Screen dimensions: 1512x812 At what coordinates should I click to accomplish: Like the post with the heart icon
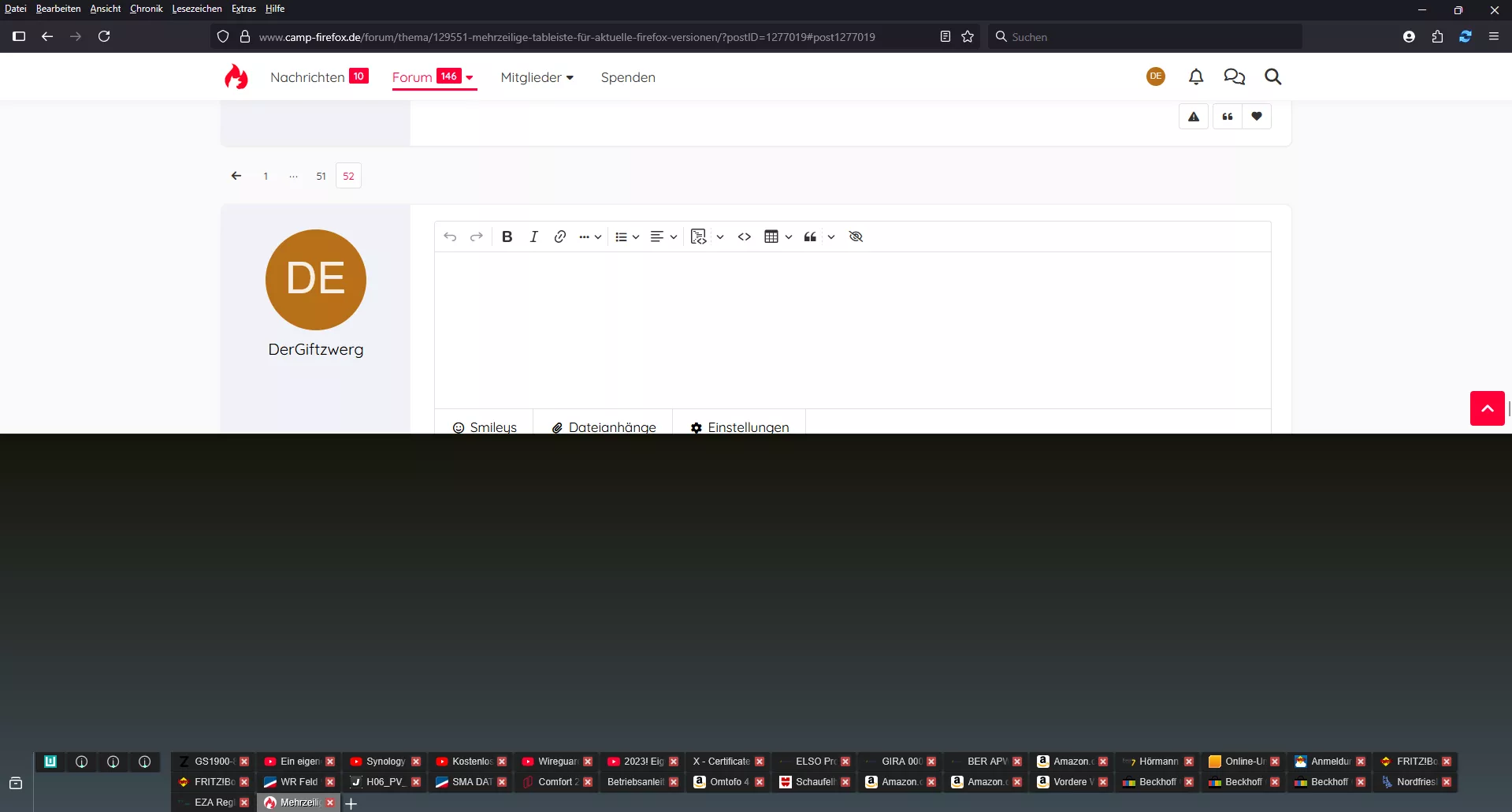[1257, 117]
